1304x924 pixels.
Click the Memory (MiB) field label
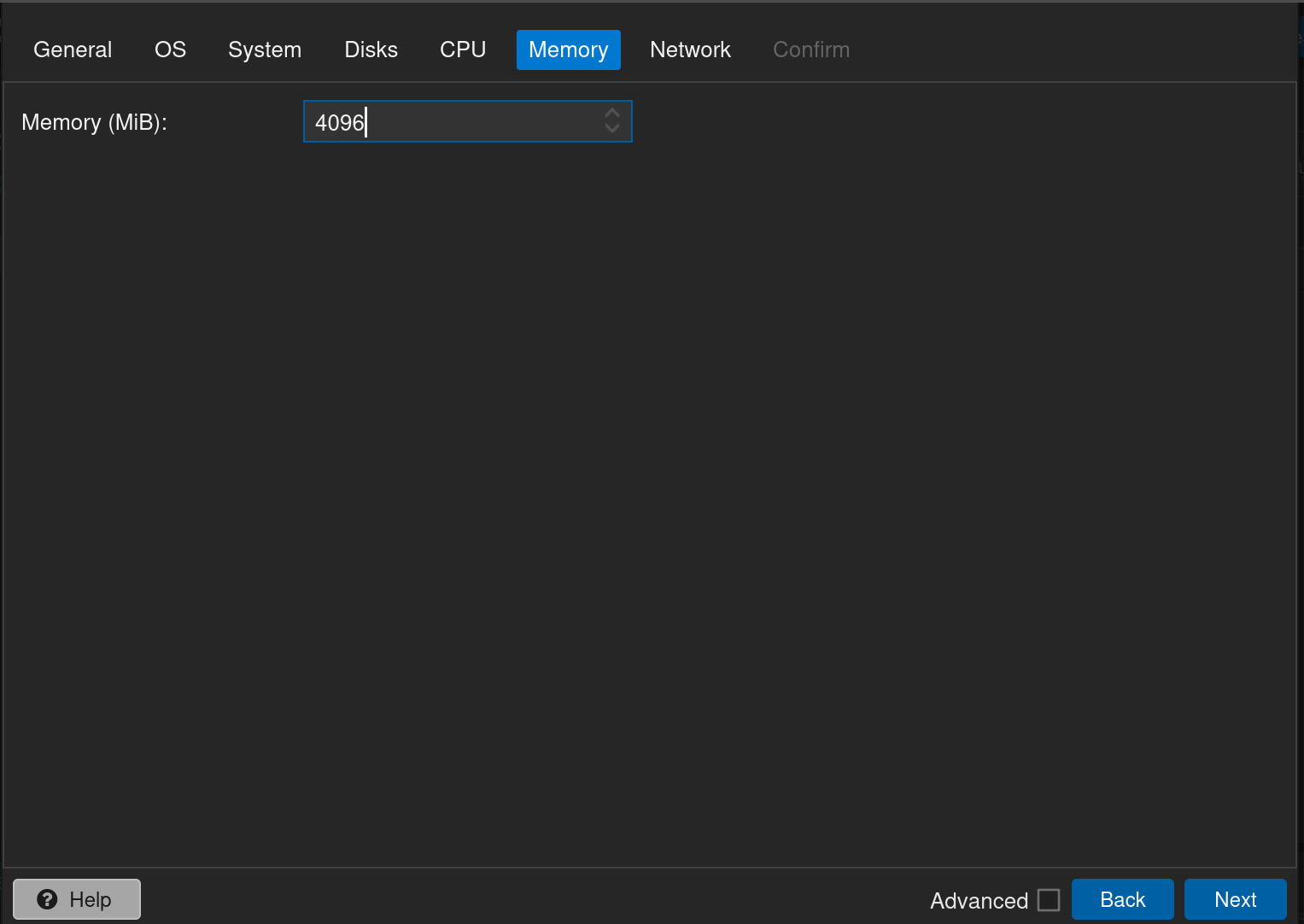click(94, 122)
